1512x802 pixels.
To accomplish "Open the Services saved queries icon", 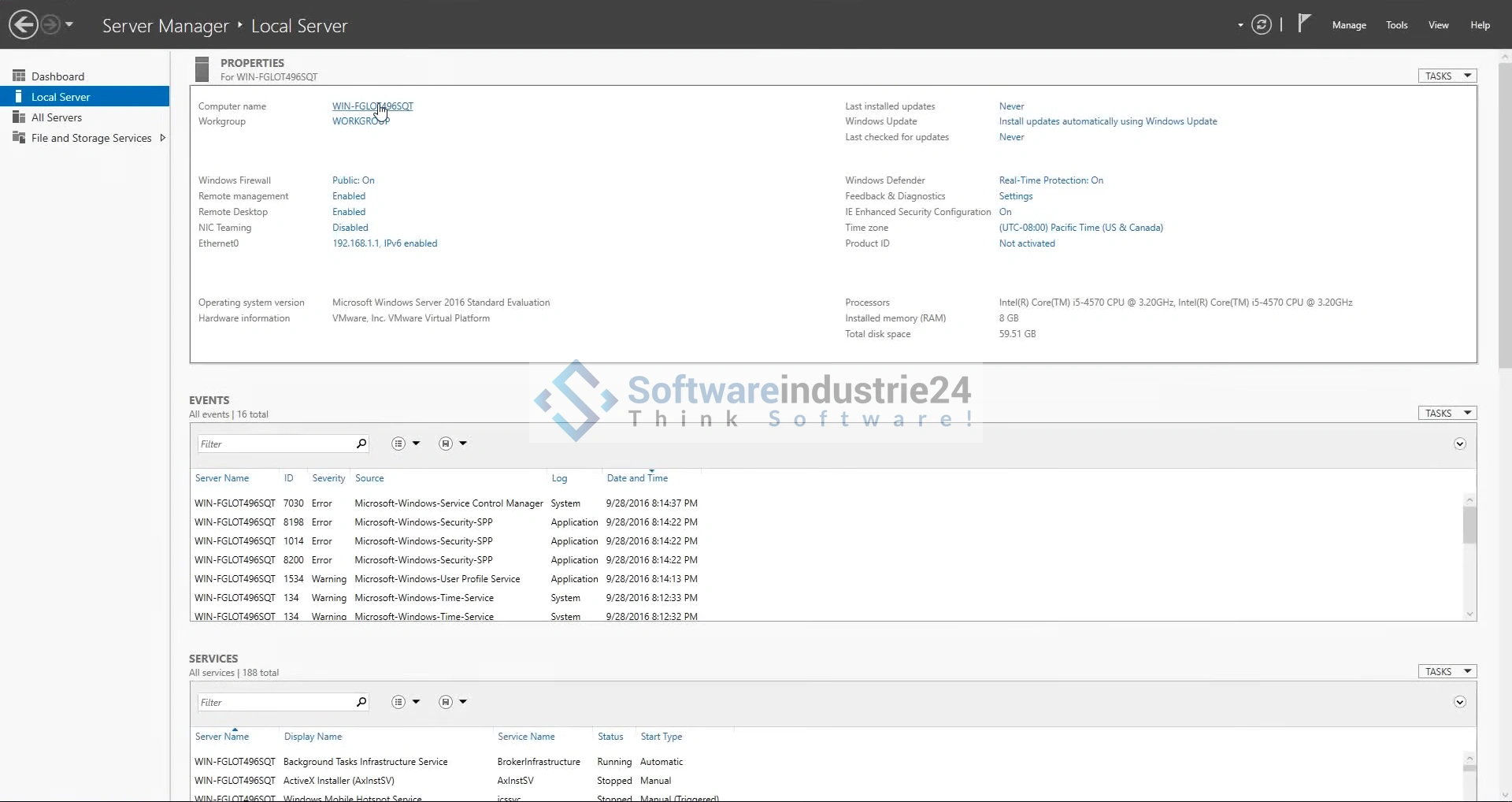I will [446, 702].
